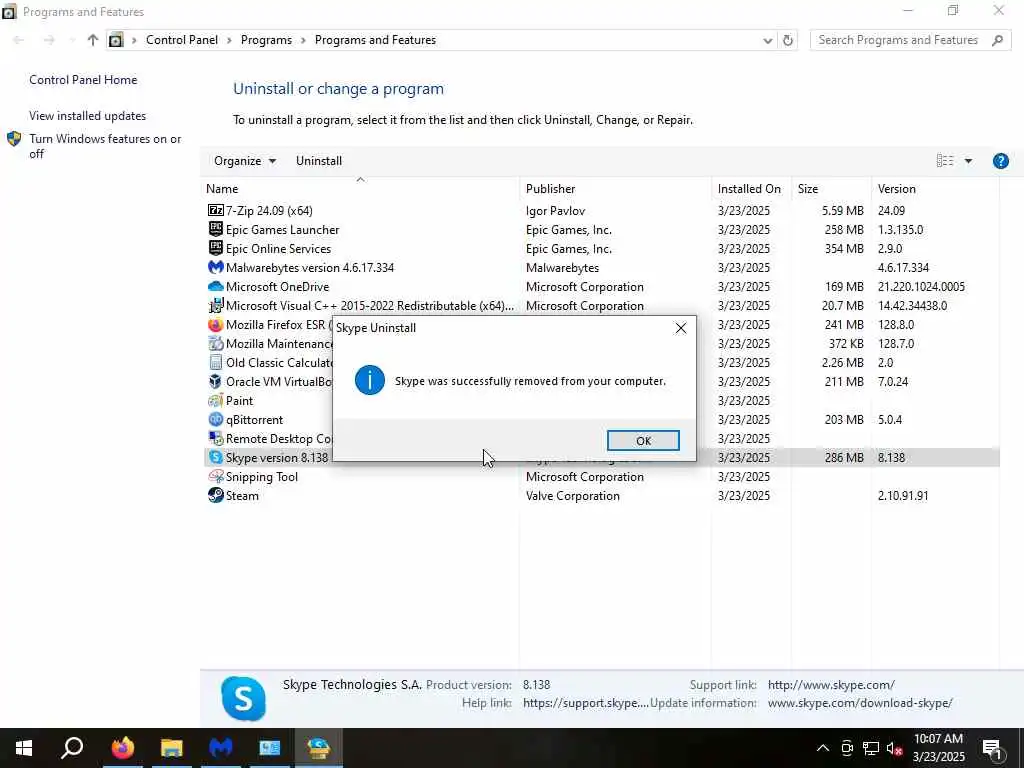The width and height of the screenshot is (1024, 768).
Task: Select Valve Corporation publisher cell
Action: coord(573,495)
